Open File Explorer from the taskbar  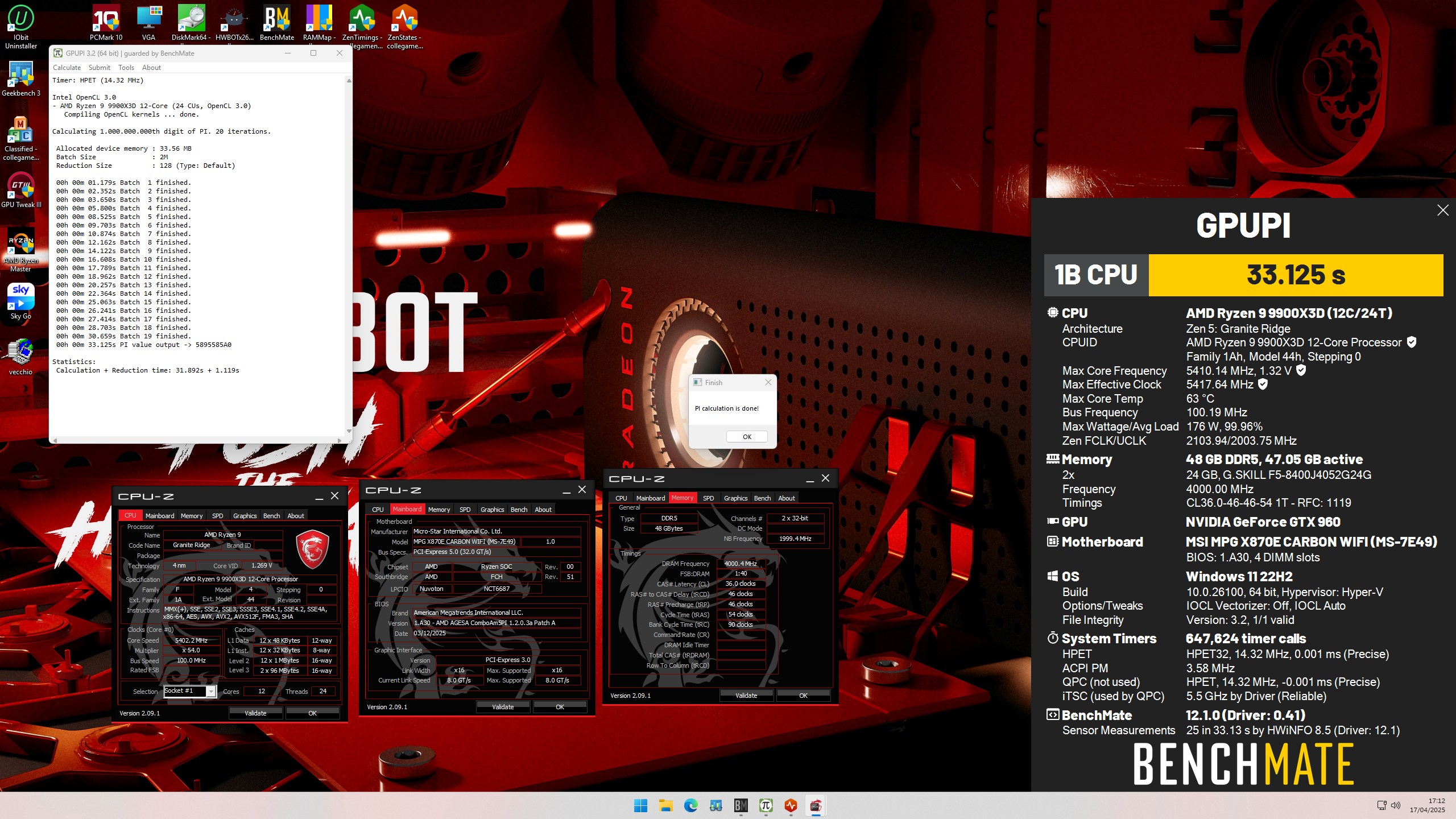click(665, 805)
